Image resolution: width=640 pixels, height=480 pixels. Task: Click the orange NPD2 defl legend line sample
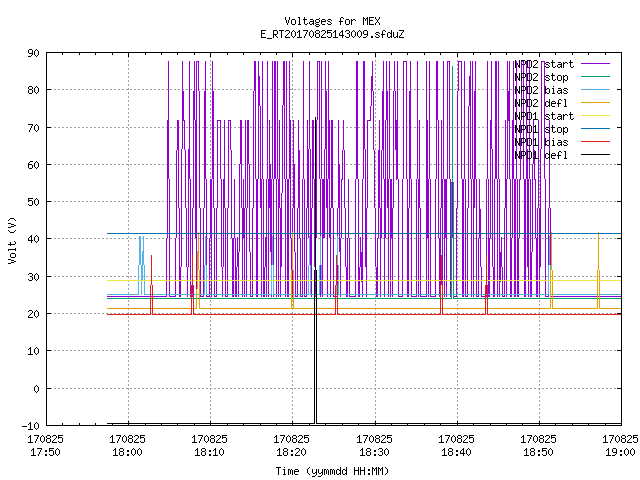coord(595,103)
